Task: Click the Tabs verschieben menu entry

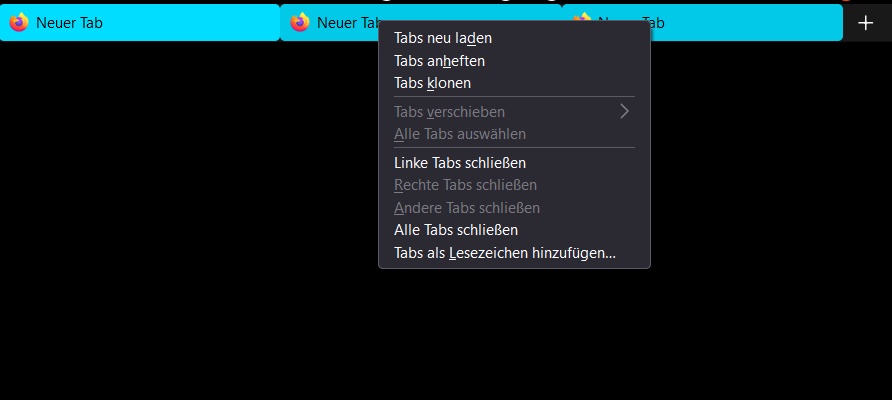Action: tap(449, 112)
